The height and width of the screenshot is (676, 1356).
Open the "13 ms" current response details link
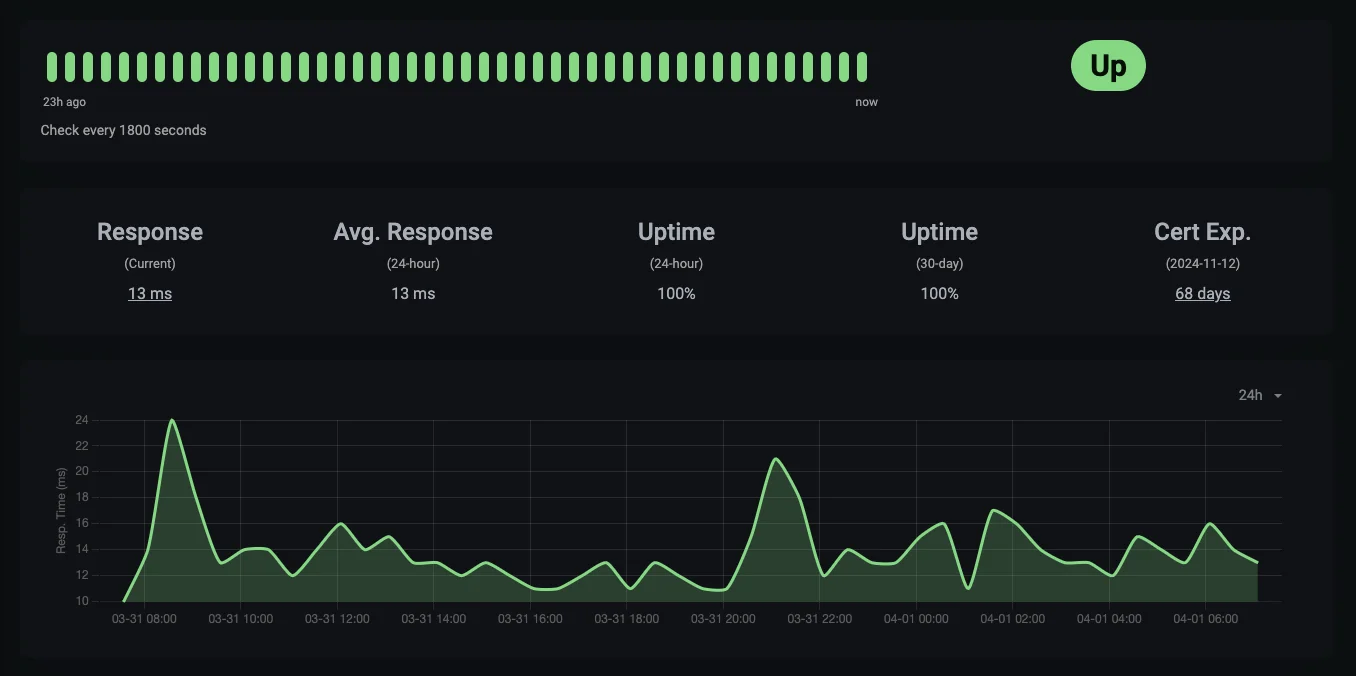(x=149, y=293)
